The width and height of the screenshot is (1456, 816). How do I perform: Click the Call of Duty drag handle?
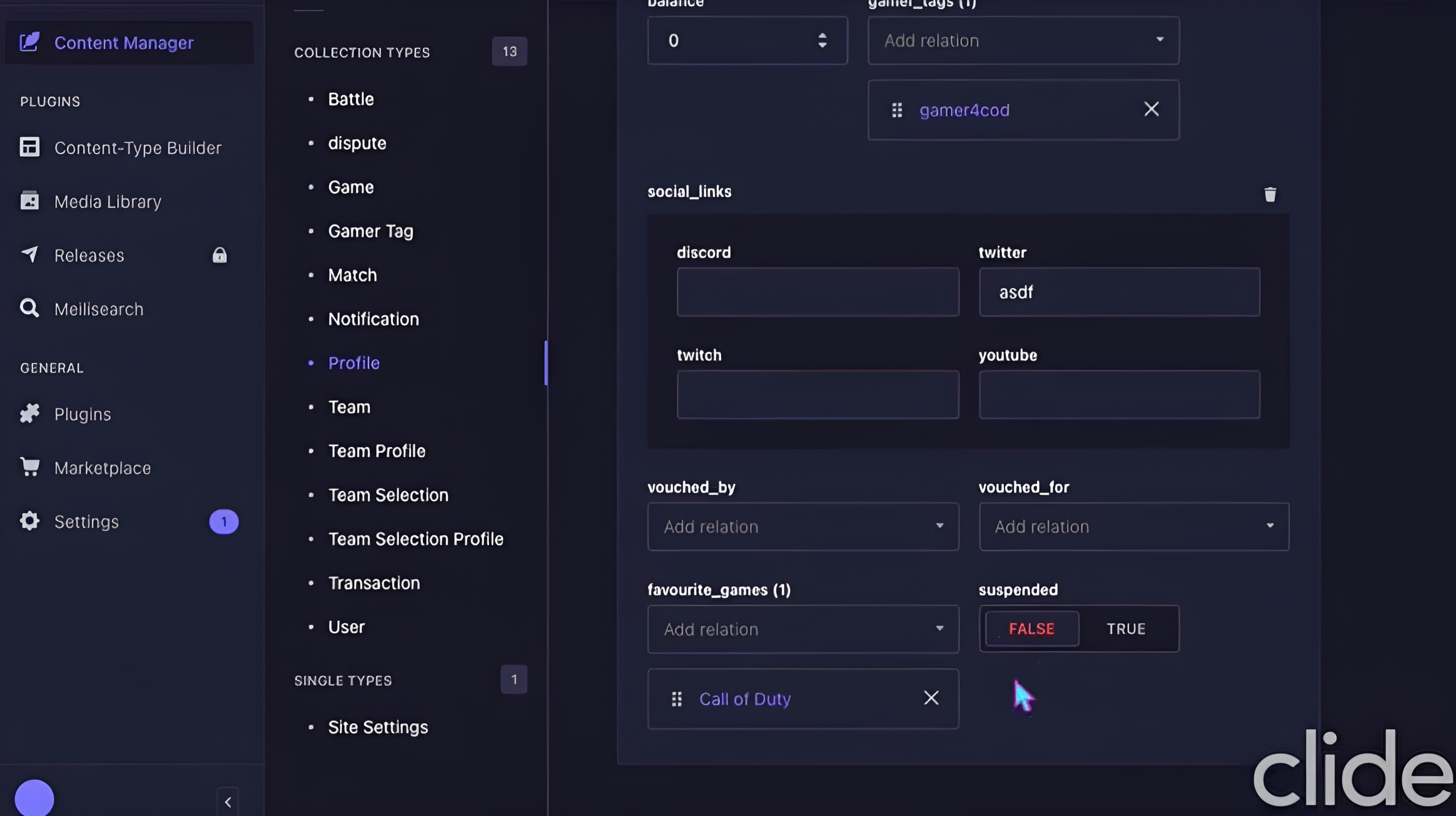(677, 699)
